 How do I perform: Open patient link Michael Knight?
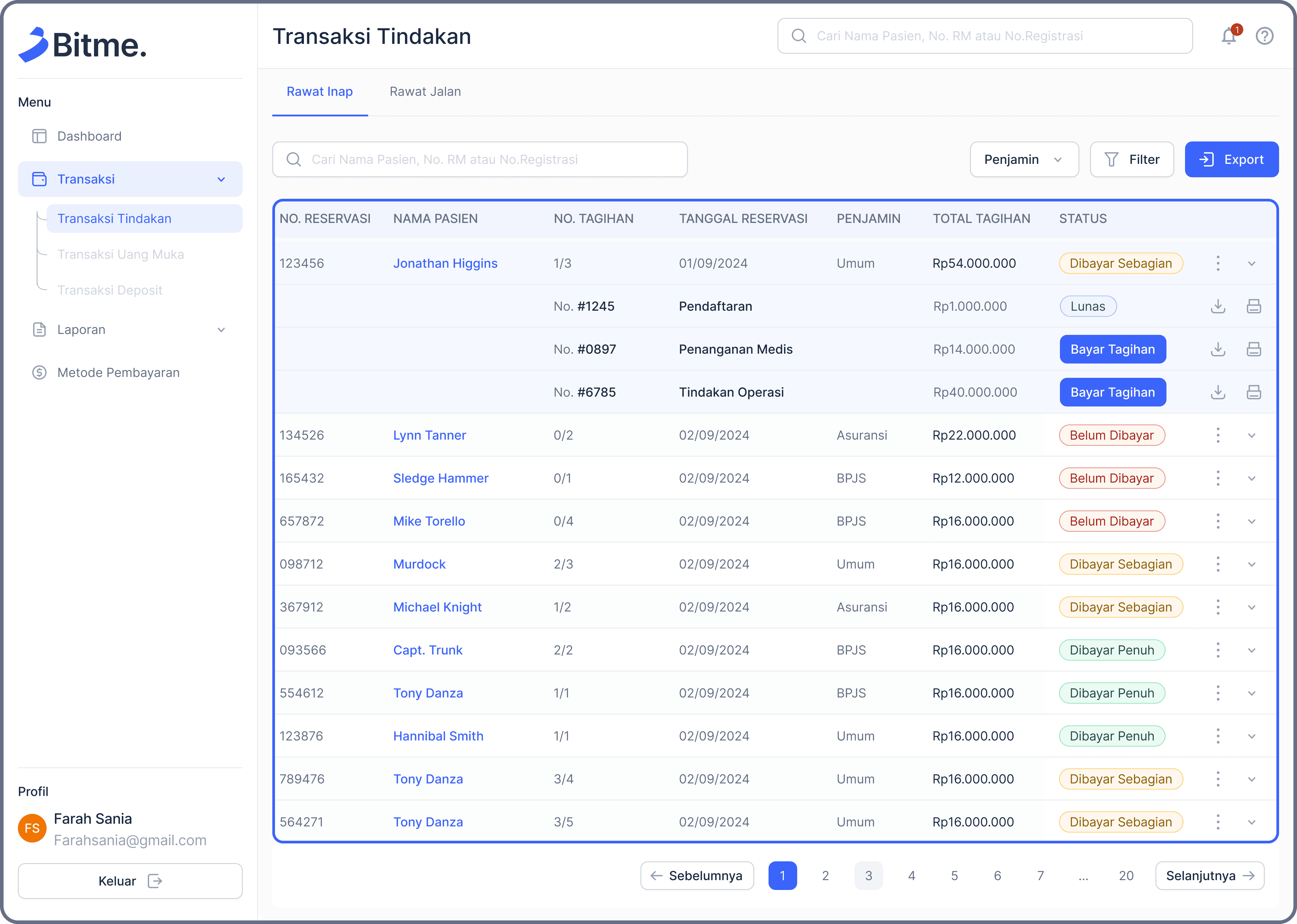pyautogui.click(x=437, y=607)
